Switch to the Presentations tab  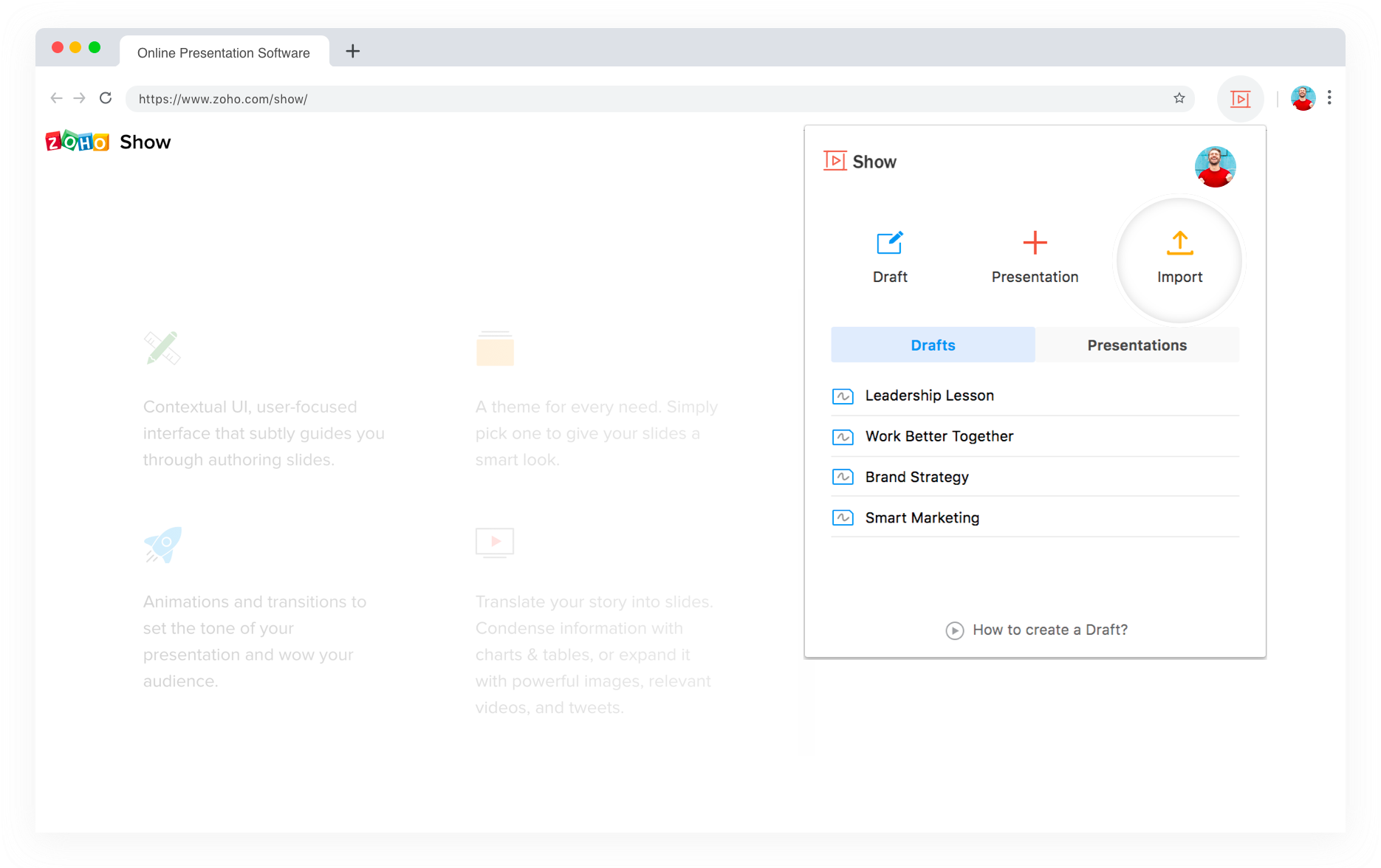tap(1137, 345)
